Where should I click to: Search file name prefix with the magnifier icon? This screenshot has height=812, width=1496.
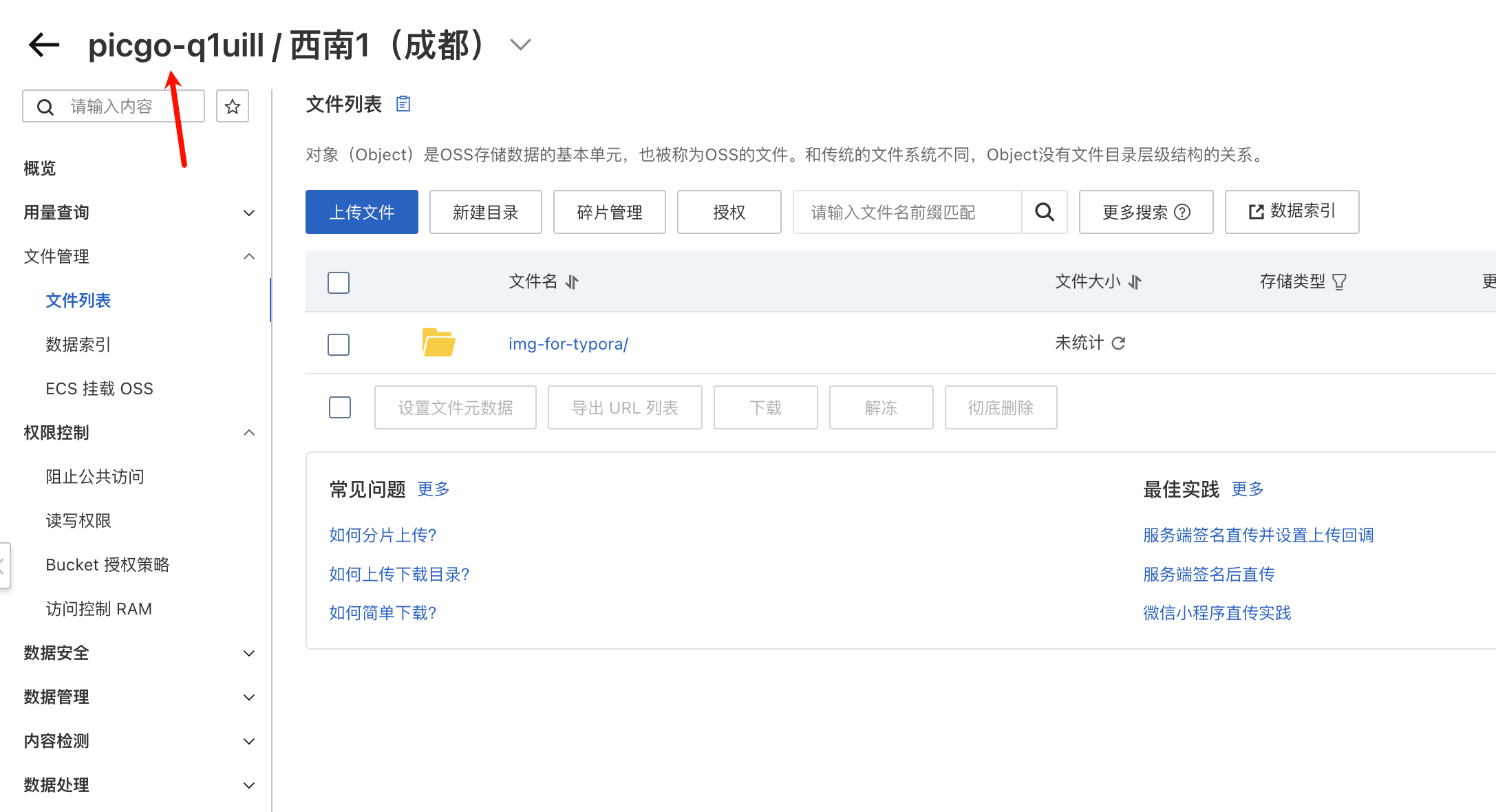coord(1045,212)
